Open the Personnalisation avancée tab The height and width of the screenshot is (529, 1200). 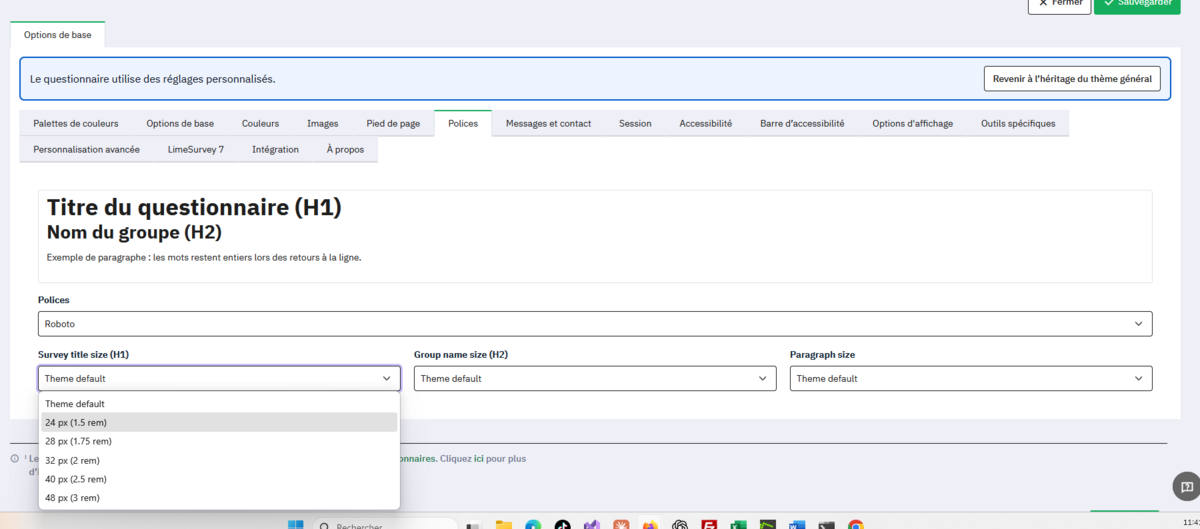86,149
